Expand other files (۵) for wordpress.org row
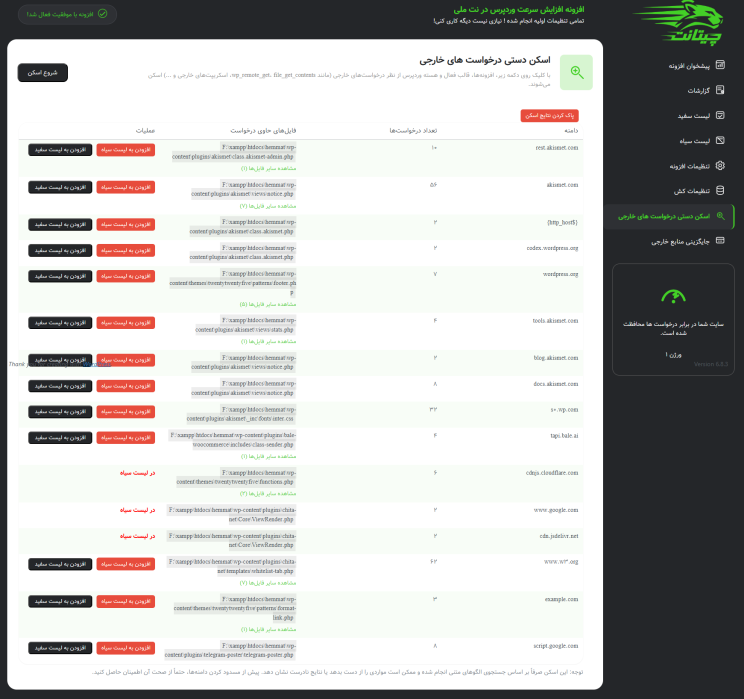Viewport: 744px width, 699px height. 268,304
